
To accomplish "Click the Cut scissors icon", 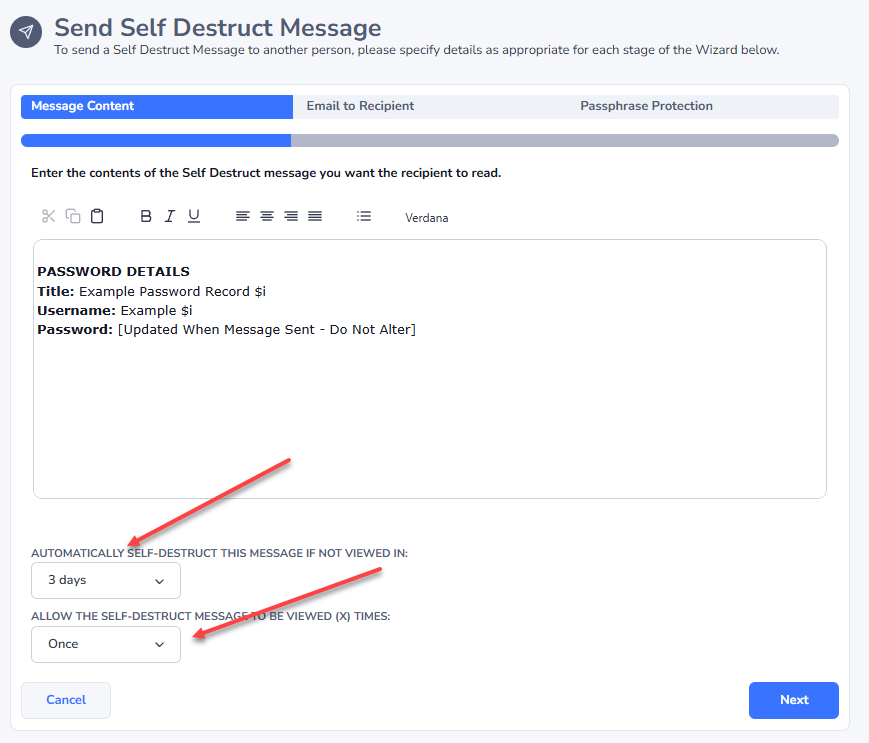I will click(48, 216).
